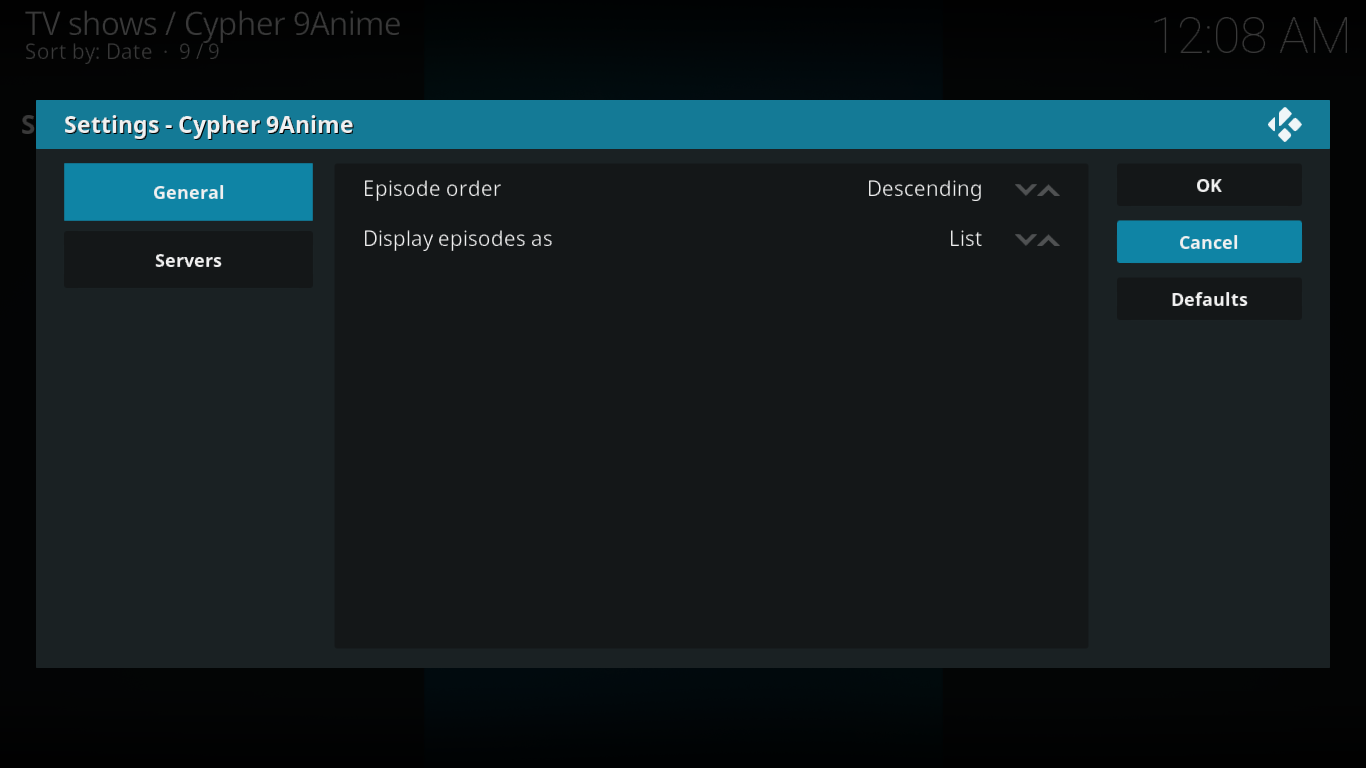This screenshot has width=1366, height=768.
Task: Click the Kodi logo icon in dialog header
Action: [x=1285, y=125]
